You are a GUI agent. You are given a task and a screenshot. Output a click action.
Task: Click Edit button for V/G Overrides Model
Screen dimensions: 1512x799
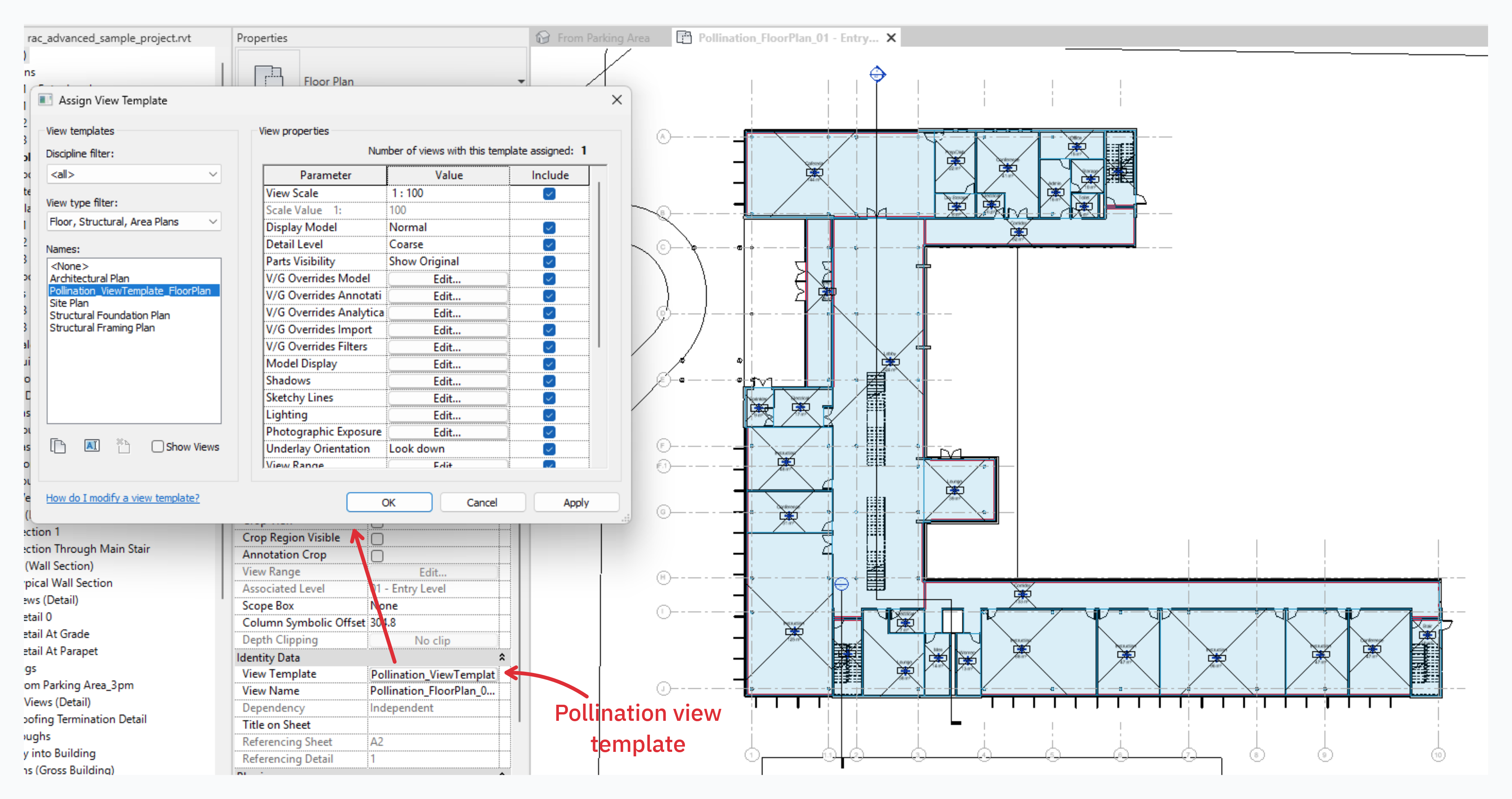coord(447,279)
